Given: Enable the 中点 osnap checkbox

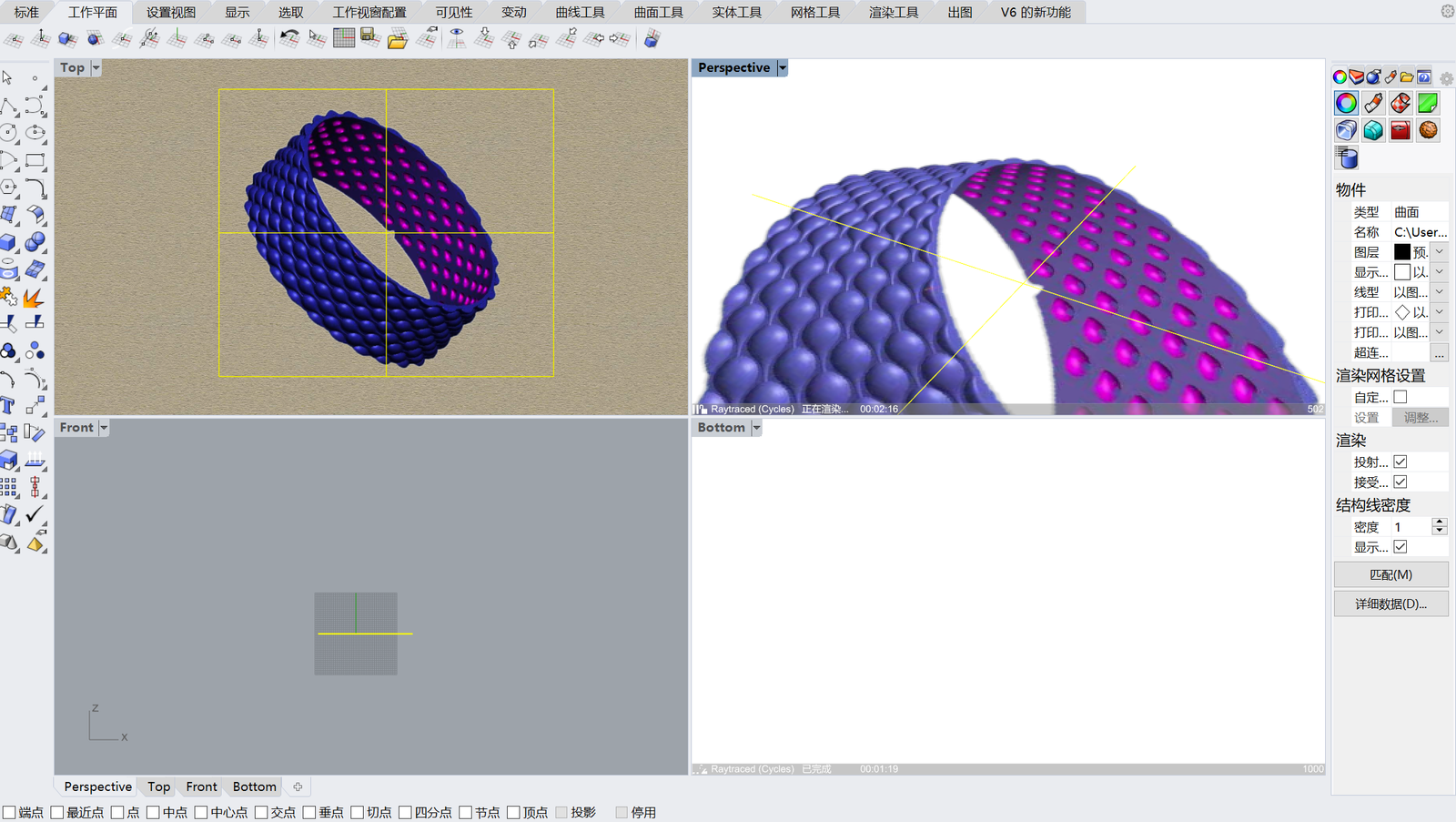Looking at the screenshot, I should 153,812.
